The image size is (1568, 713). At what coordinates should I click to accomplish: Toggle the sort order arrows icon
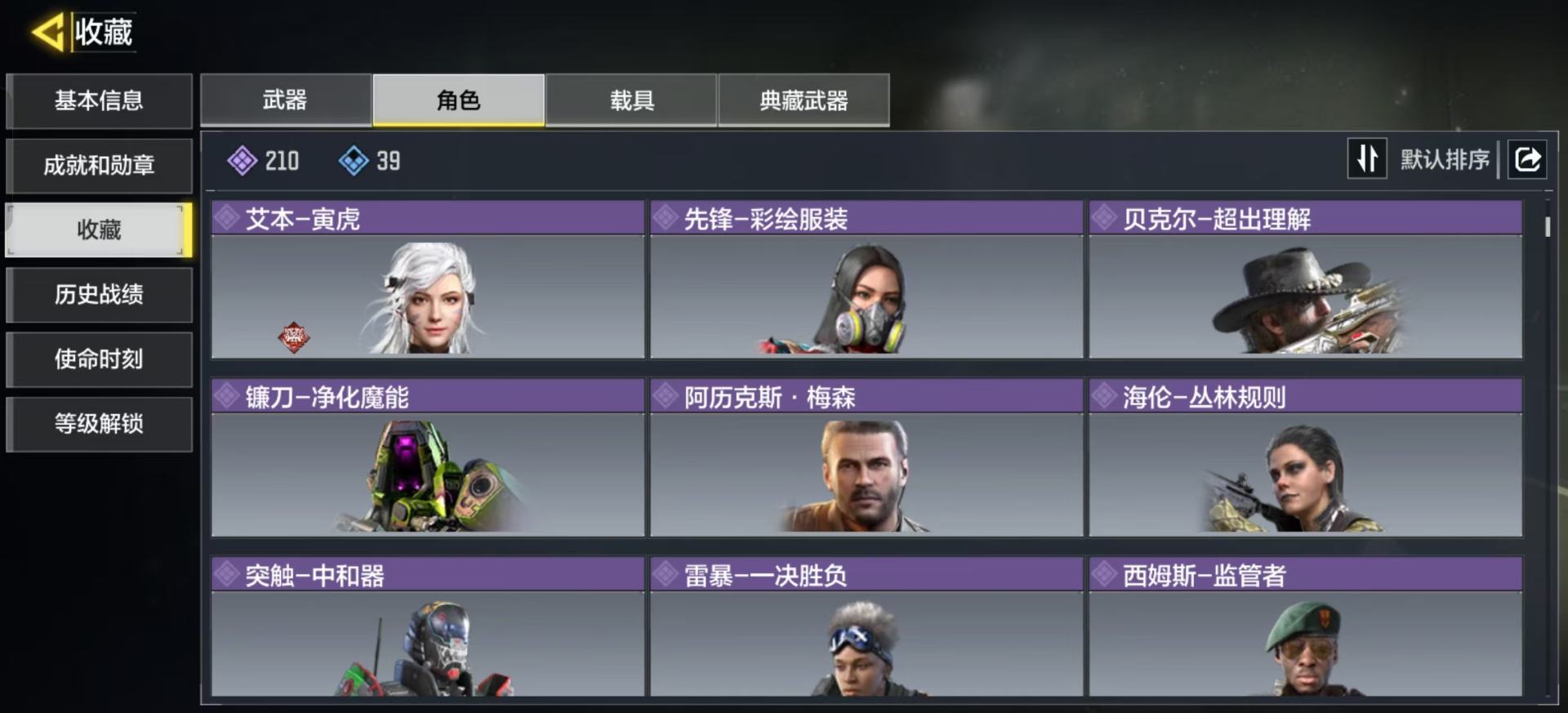tap(1367, 158)
